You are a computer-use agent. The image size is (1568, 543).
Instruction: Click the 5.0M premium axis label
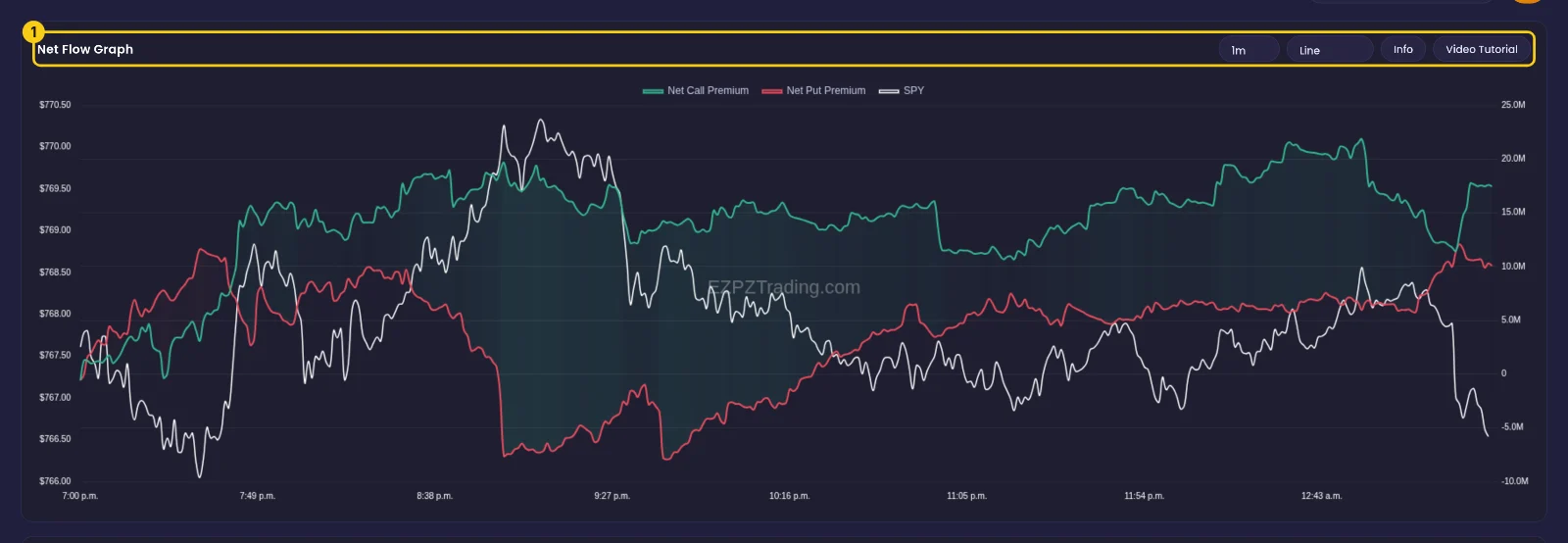click(1511, 321)
